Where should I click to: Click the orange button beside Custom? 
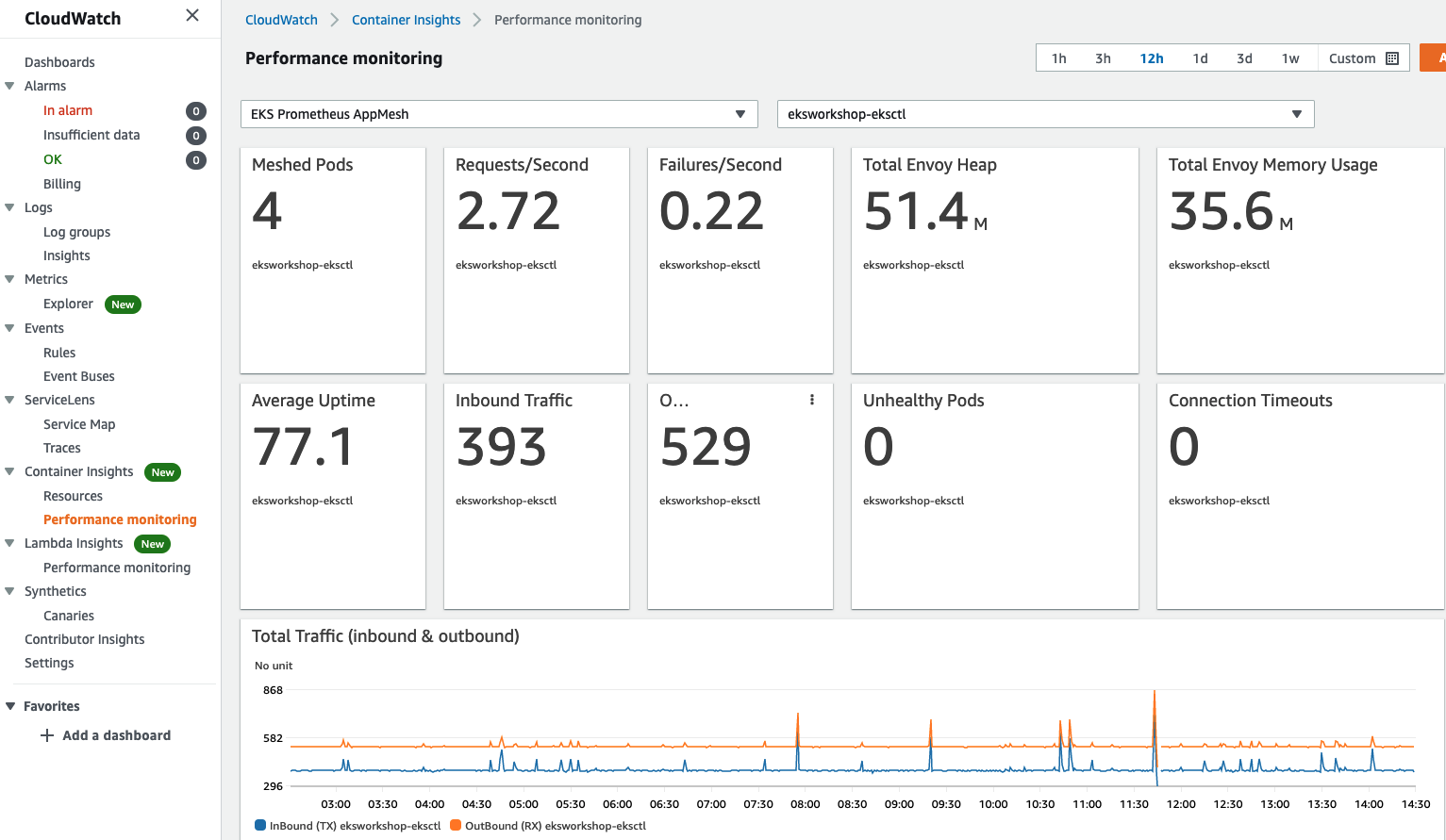(x=1433, y=58)
